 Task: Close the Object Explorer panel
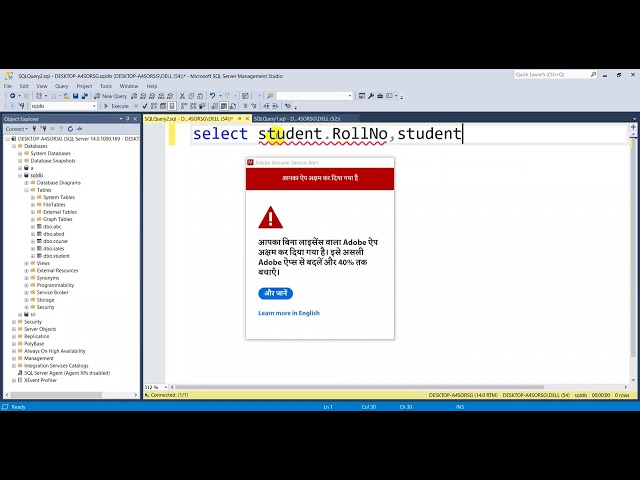click(x=135, y=119)
